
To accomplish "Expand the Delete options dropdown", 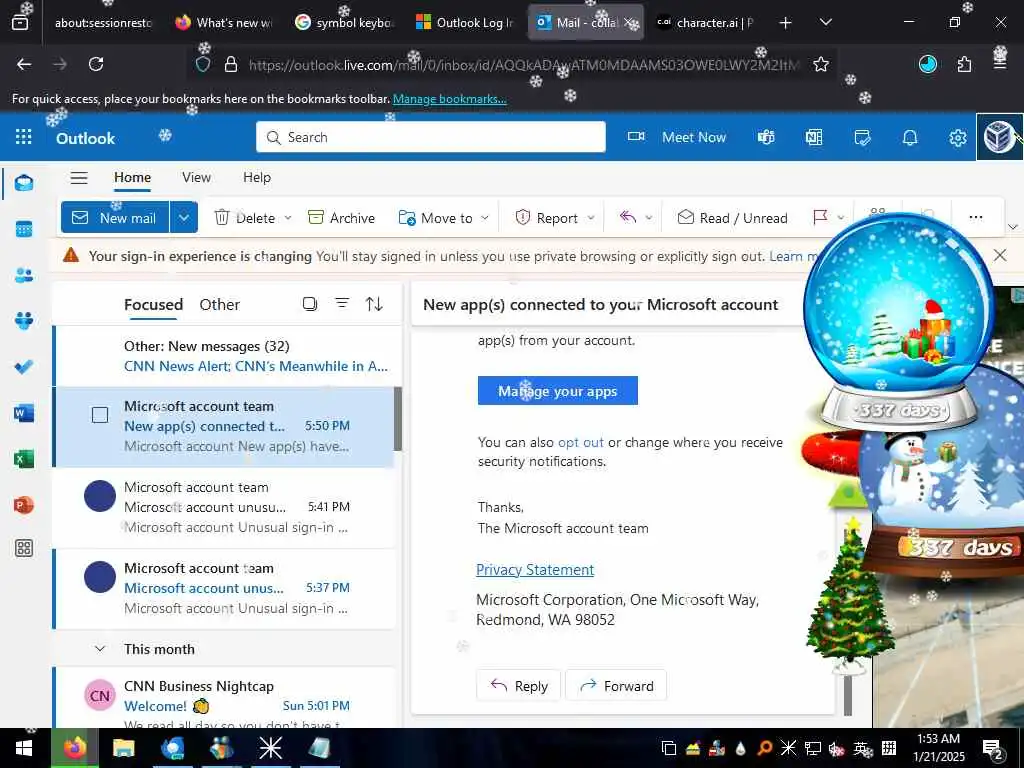I will click(x=288, y=217).
